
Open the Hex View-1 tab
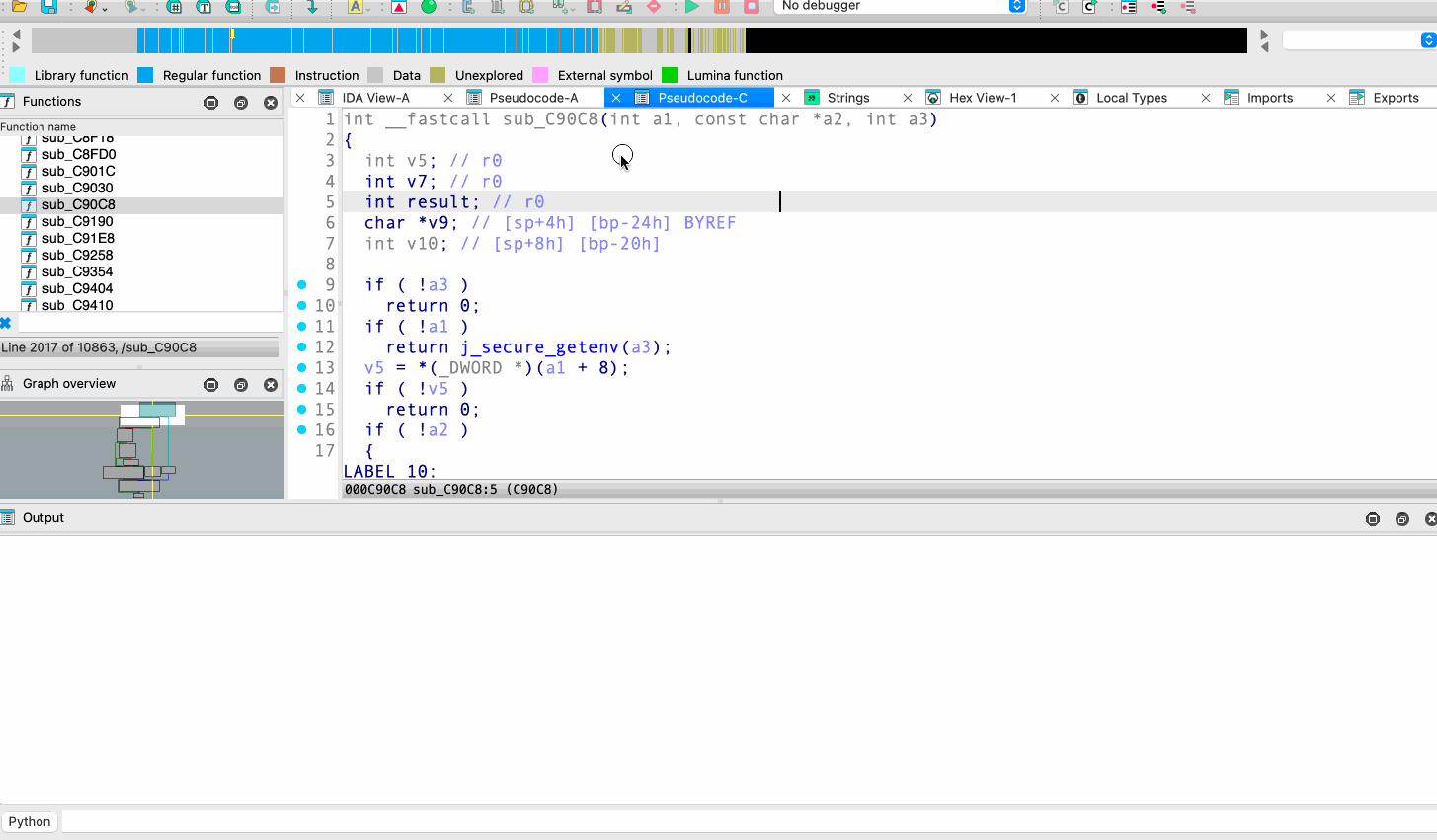click(983, 98)
